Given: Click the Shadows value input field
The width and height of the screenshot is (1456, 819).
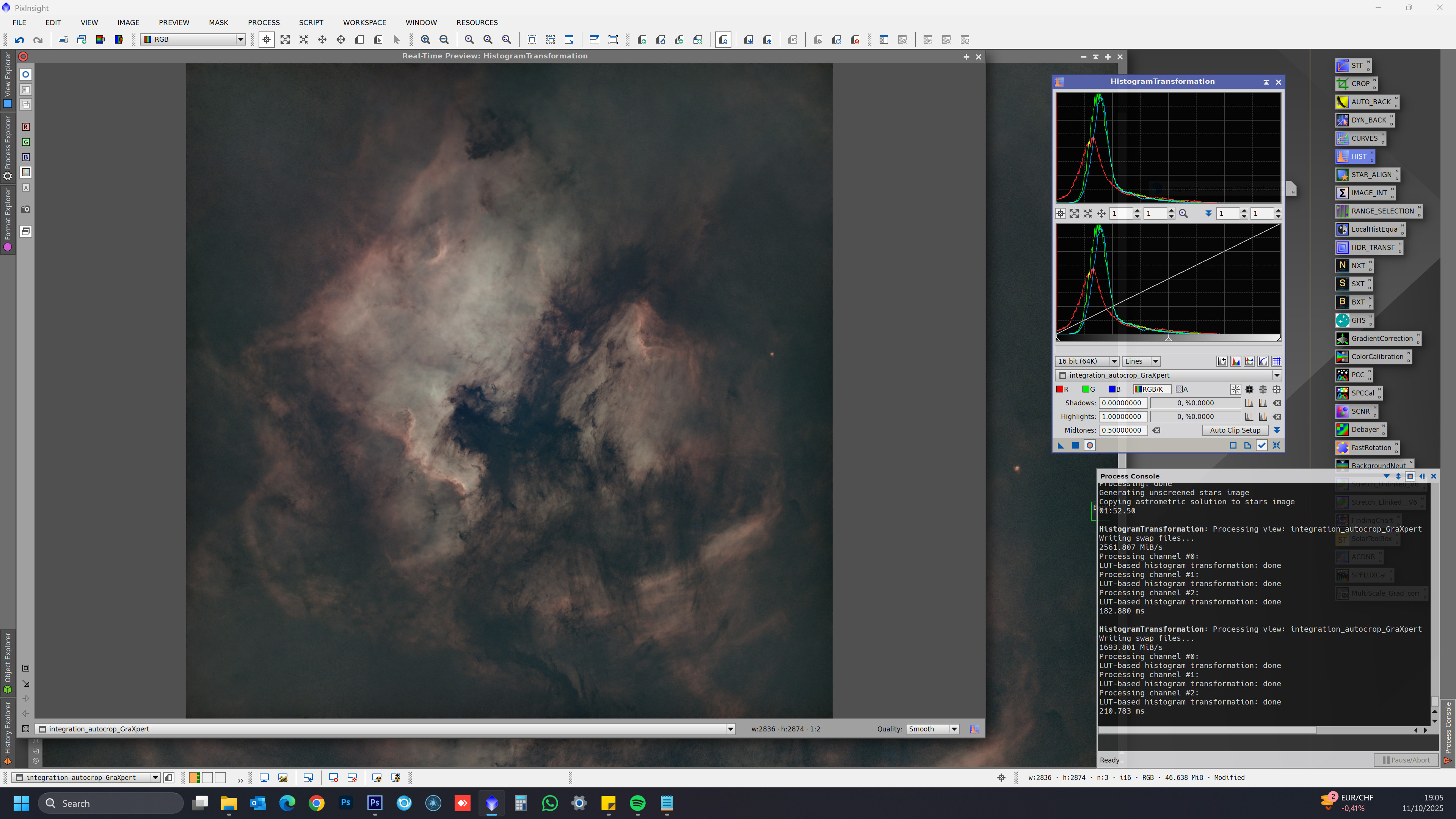Looking at the screenshot, I should point(1123,403).
